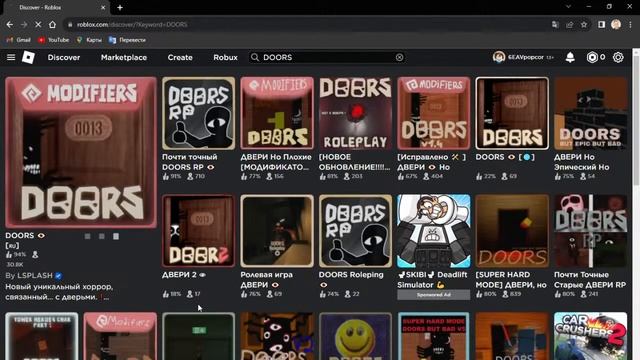Go to Marketplace page
This screenshot has width=640, height=360.
pyautogui.click(x=124, y=58)
